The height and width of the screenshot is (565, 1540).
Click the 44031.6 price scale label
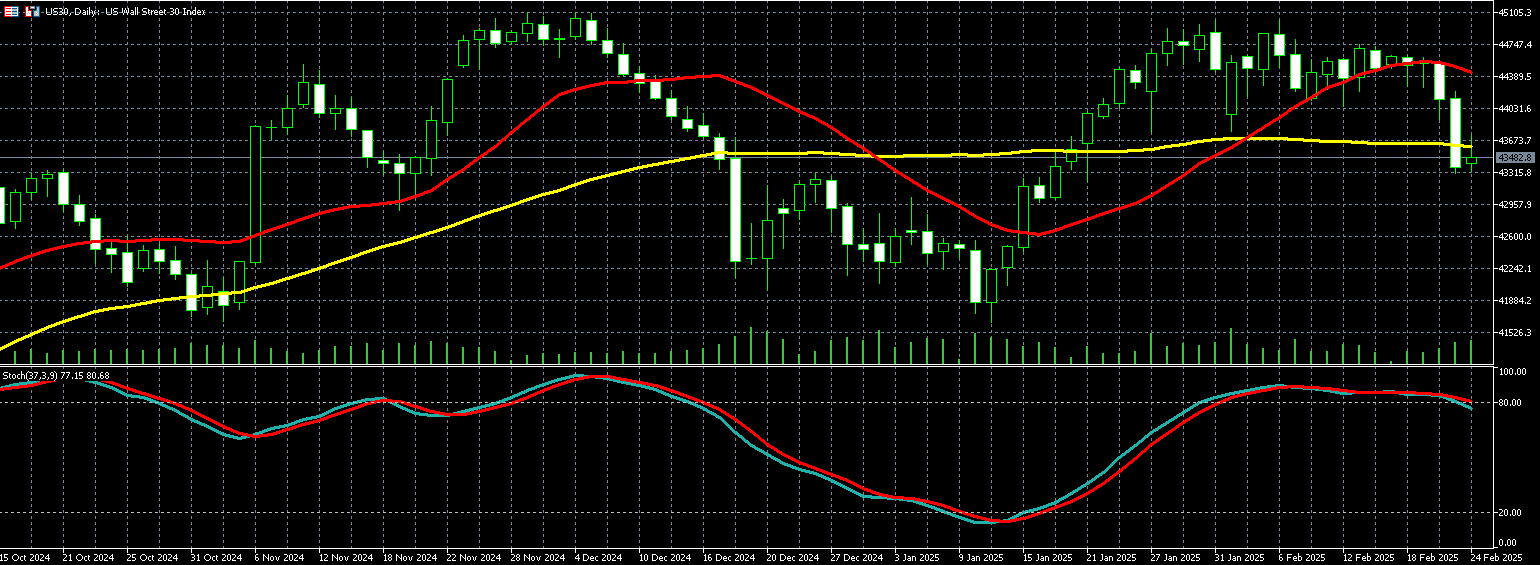click(1515, 109)
